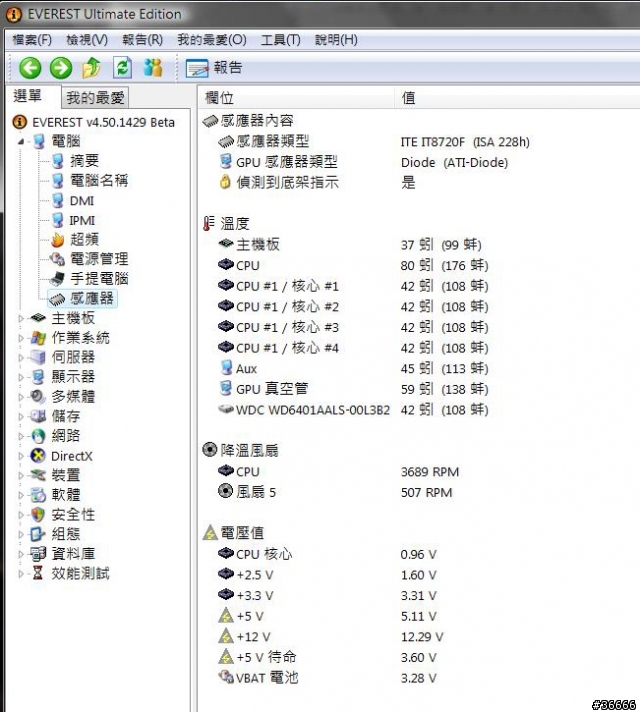Click the Windows flag icon beside 作業系統

(38, 338)
